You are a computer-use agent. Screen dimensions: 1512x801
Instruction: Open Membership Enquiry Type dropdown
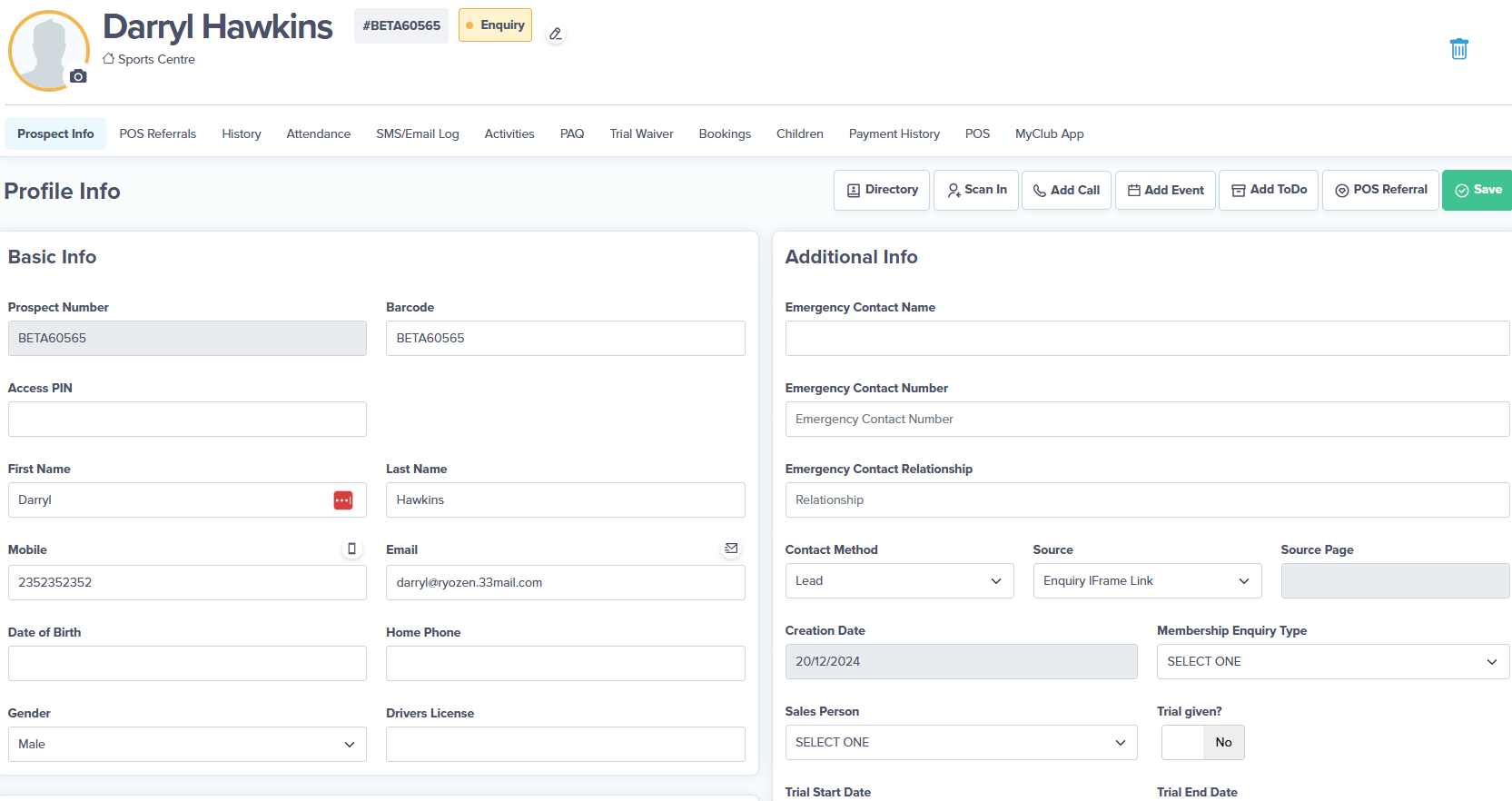click(1333, 662)
